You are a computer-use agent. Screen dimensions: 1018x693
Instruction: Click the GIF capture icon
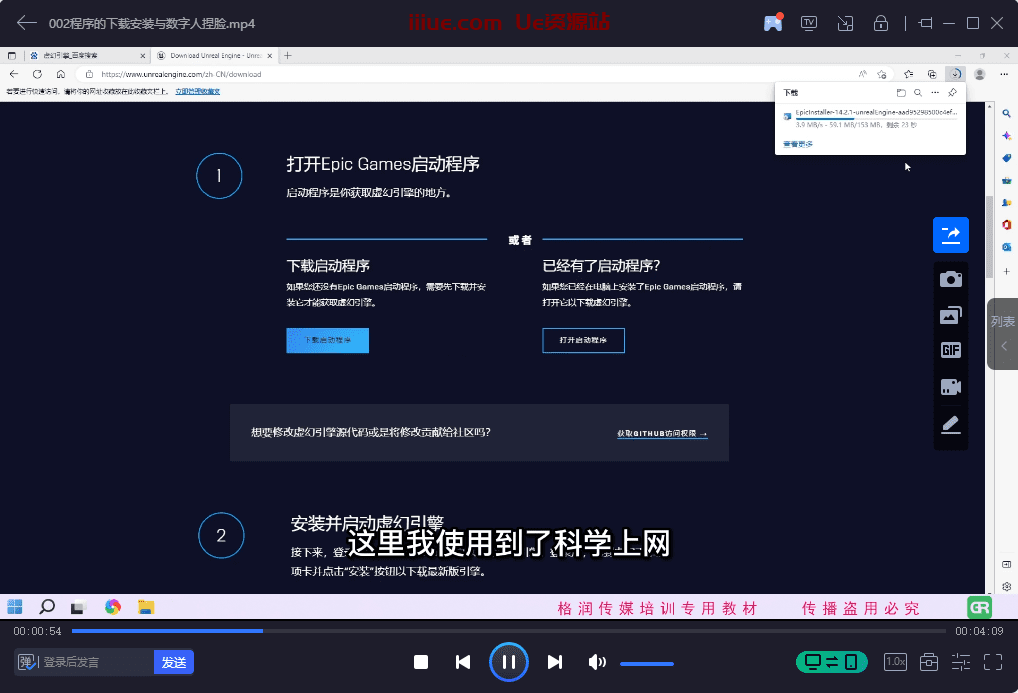click(x=950, y=350)
